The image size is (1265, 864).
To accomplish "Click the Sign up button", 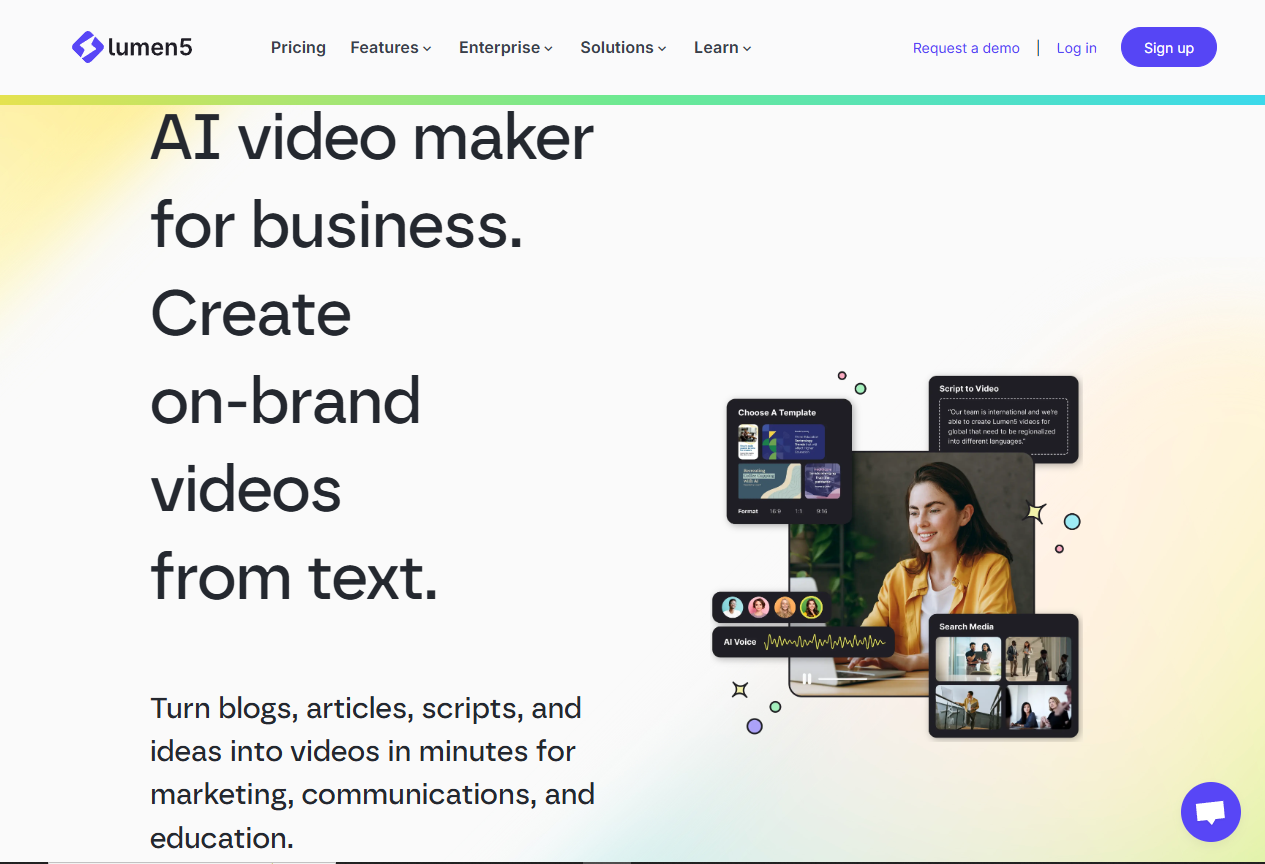I will coord(1168,47).
